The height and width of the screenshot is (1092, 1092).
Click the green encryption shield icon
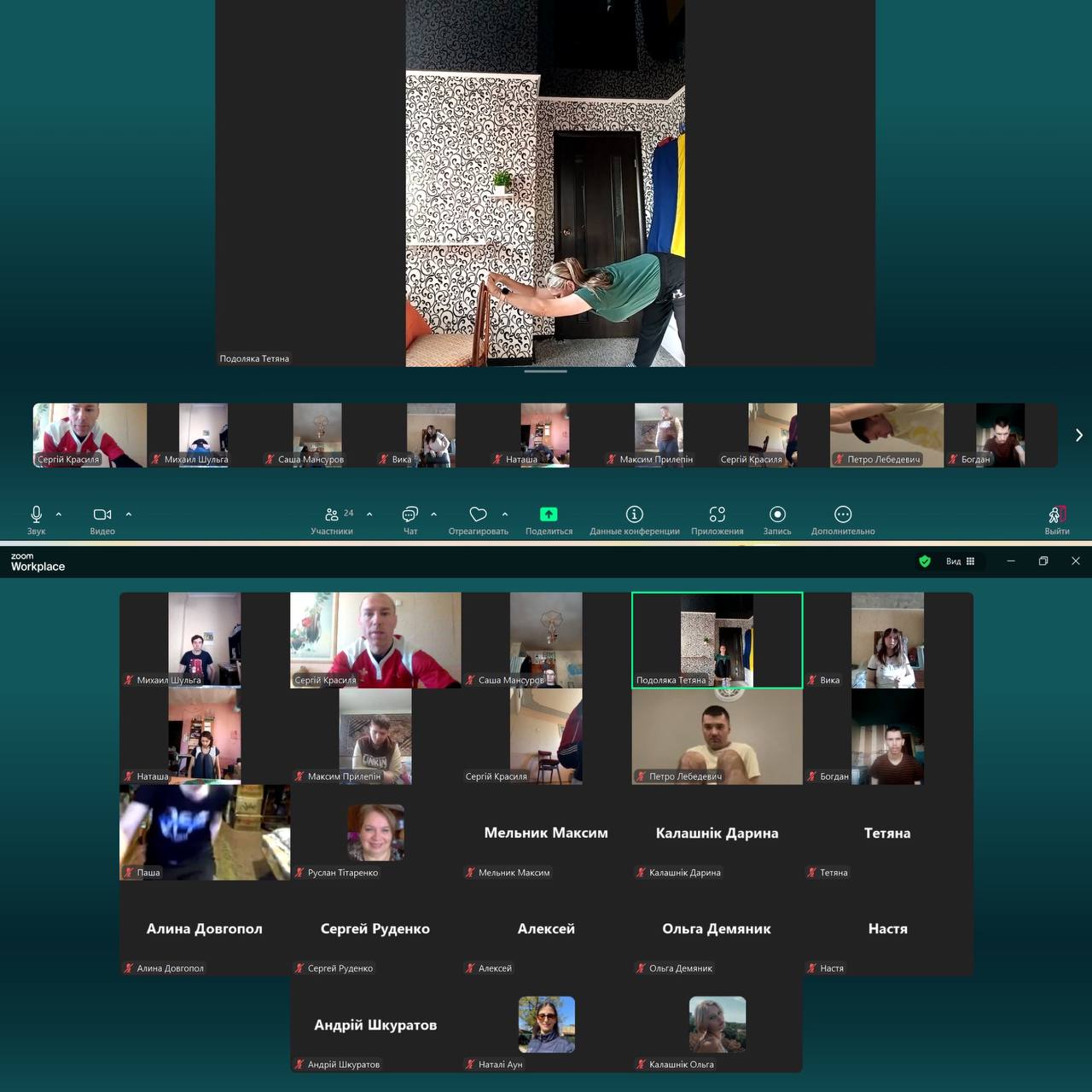pos(924,561)
